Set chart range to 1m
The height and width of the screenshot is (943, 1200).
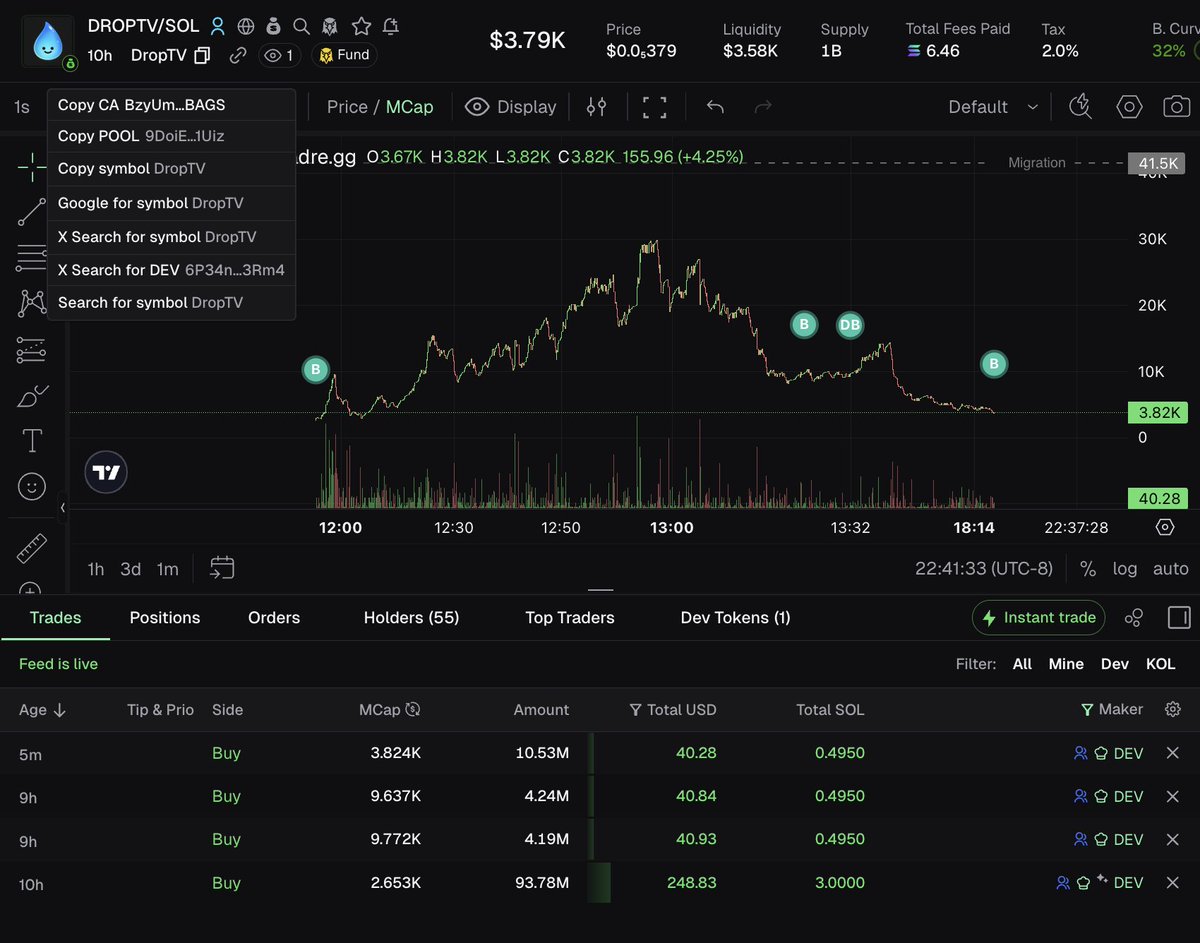tap(168, 569)
